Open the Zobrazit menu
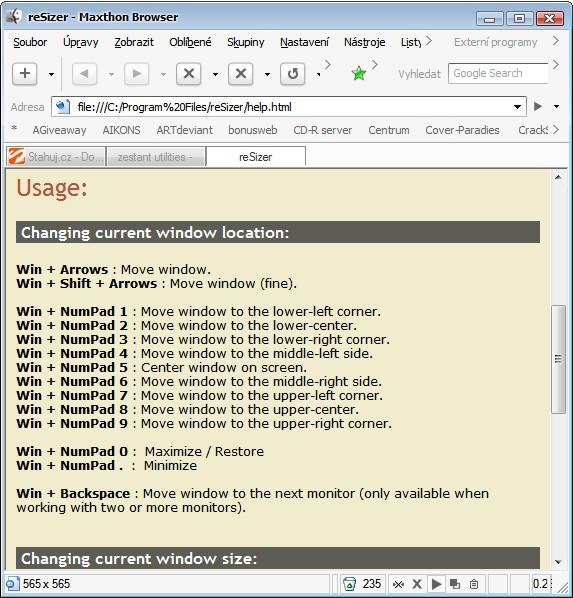The image size is (573, 598). pyautogui.click(x=134, y=42)
